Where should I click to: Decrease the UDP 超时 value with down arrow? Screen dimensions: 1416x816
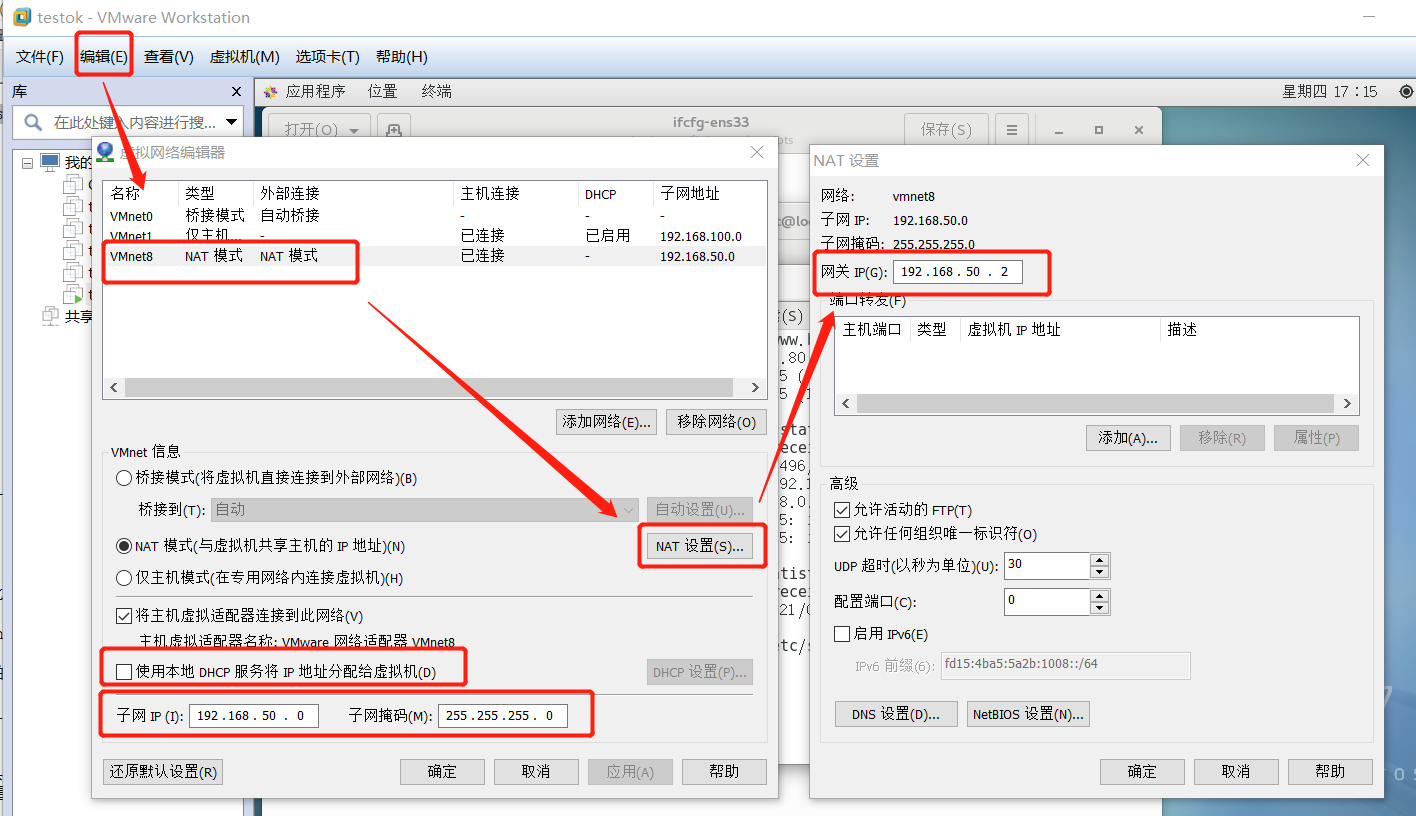pos(1100,572)
